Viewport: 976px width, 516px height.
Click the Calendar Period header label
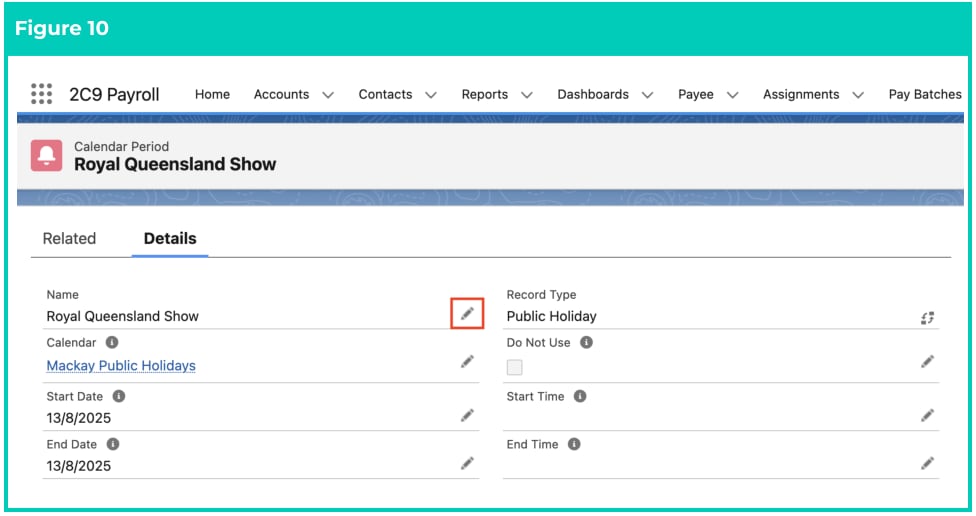tap(121, 146)
